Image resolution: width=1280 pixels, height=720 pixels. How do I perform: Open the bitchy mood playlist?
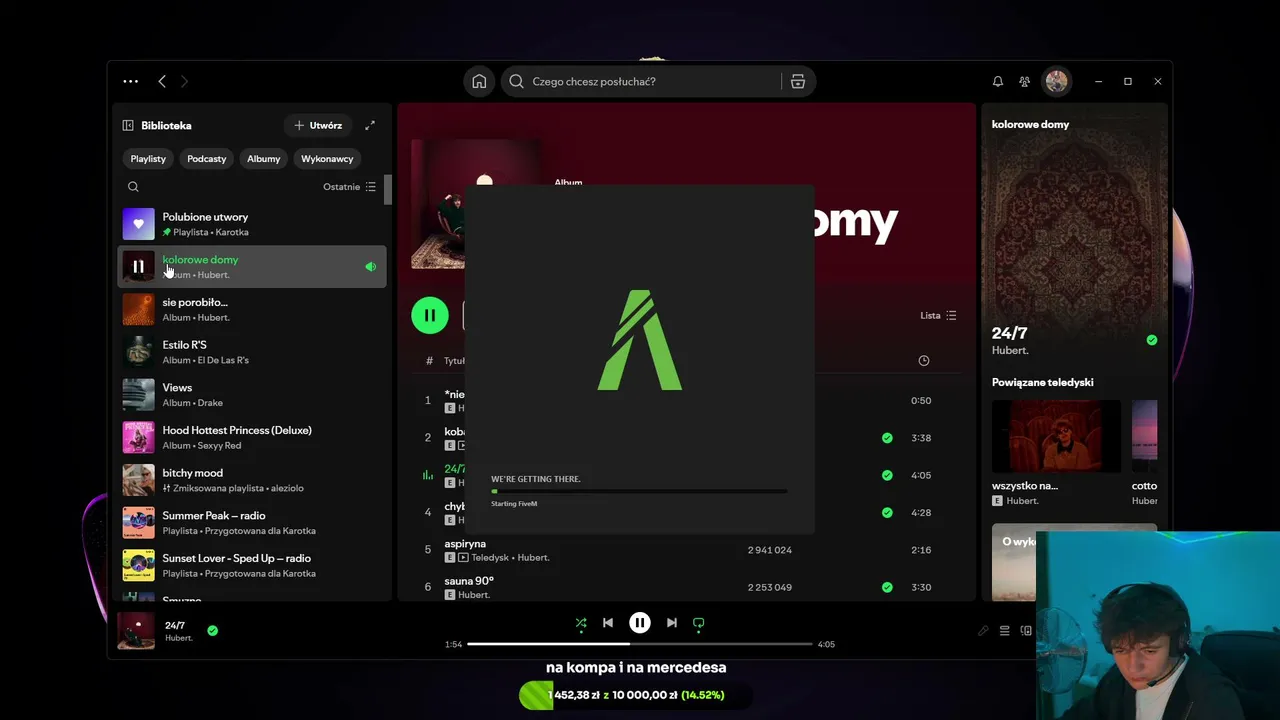click(252, 480)
